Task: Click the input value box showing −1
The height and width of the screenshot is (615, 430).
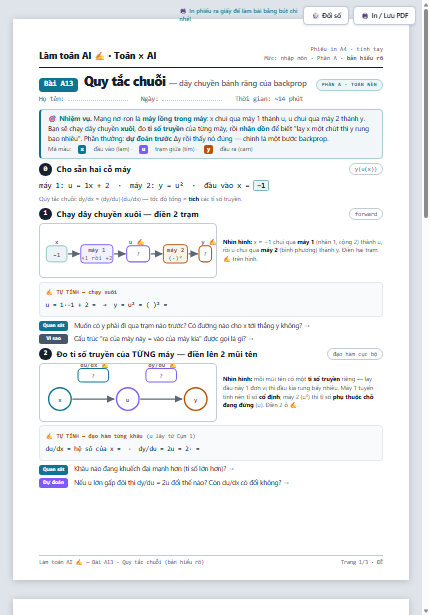Action: click(x=261, y=186)
